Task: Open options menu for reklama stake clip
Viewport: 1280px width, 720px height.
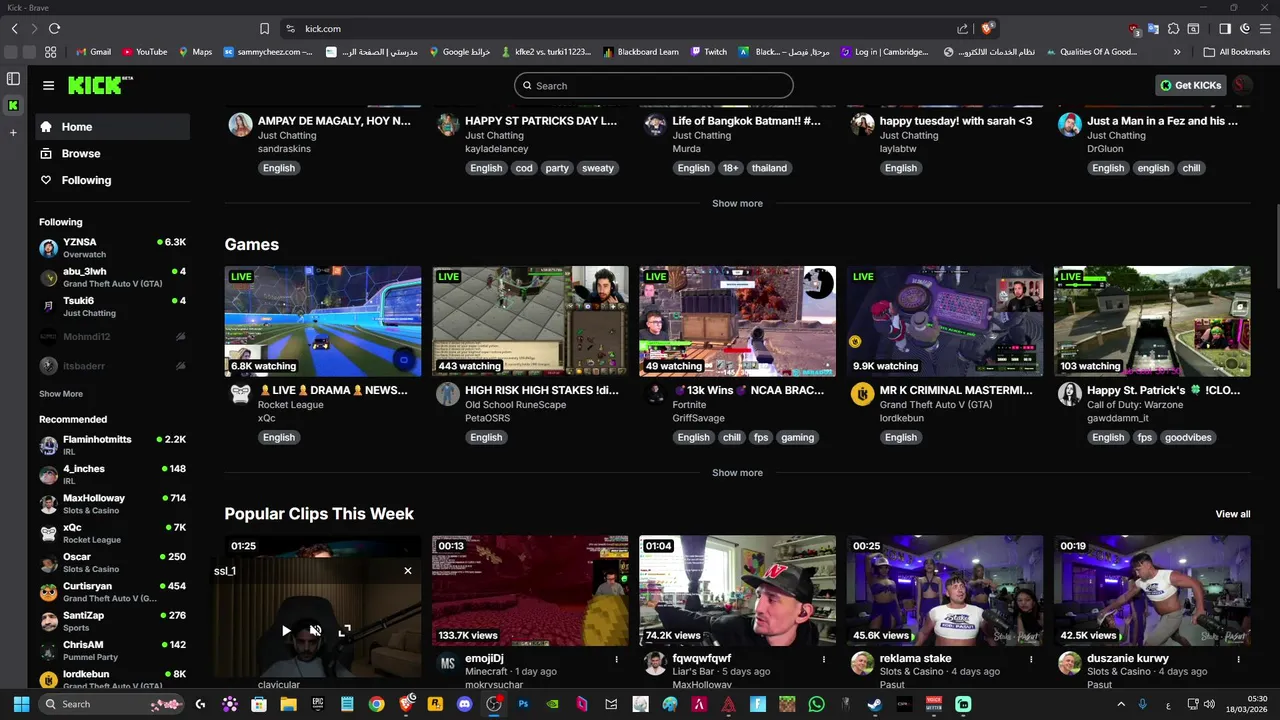Action: pos(1031,659)
